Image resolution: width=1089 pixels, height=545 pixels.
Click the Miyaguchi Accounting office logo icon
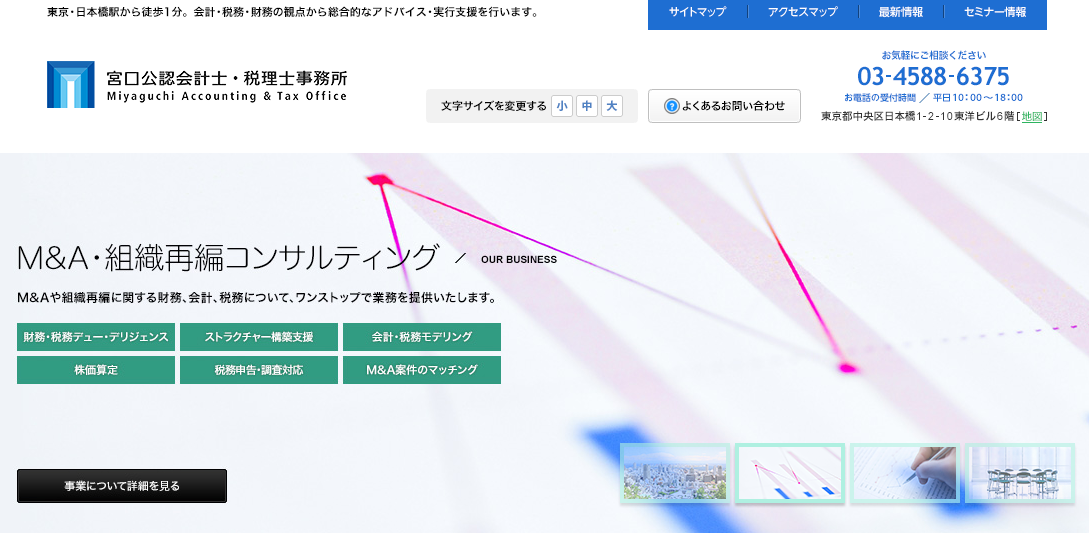click(70, 84)
